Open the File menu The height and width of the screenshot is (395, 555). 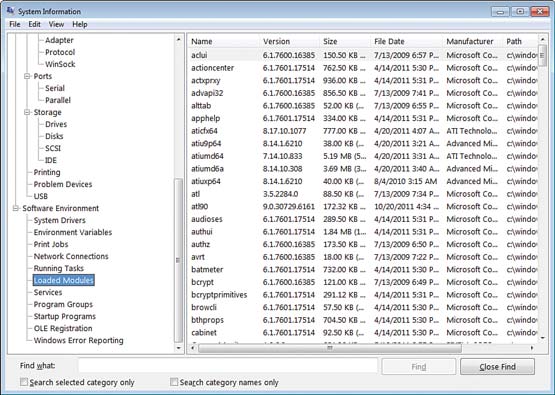[15, 24]
